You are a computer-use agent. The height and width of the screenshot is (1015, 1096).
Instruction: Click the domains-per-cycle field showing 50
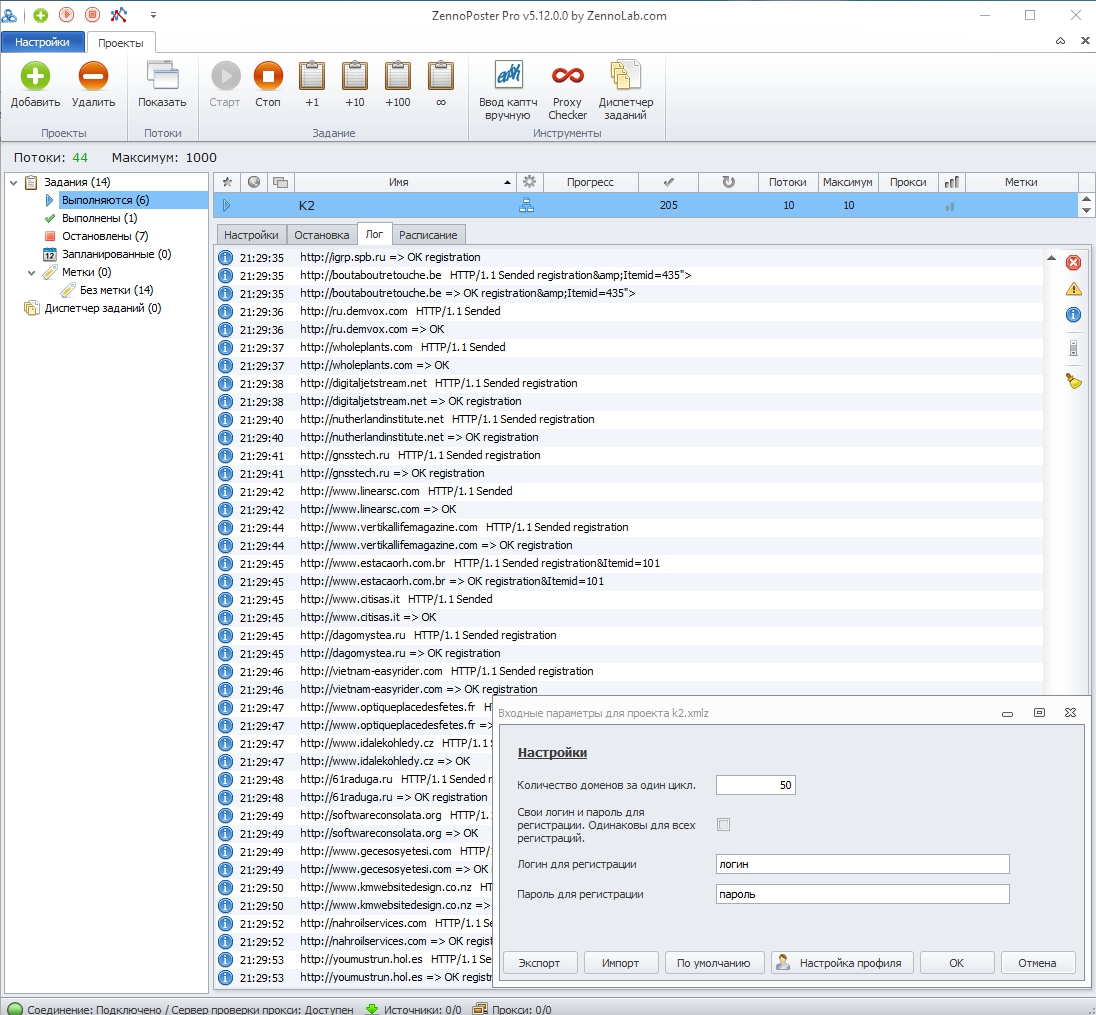[756, 785]
